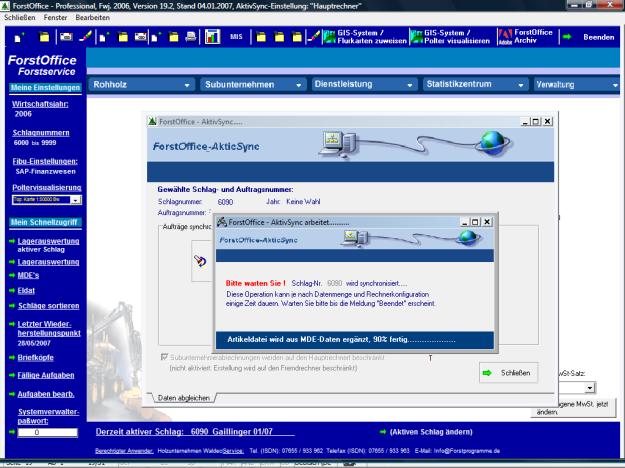The height and width of the screenshot is (468, 625).
Task: Open GIS-System Polter visualisieren
Action: click(451, 37)
